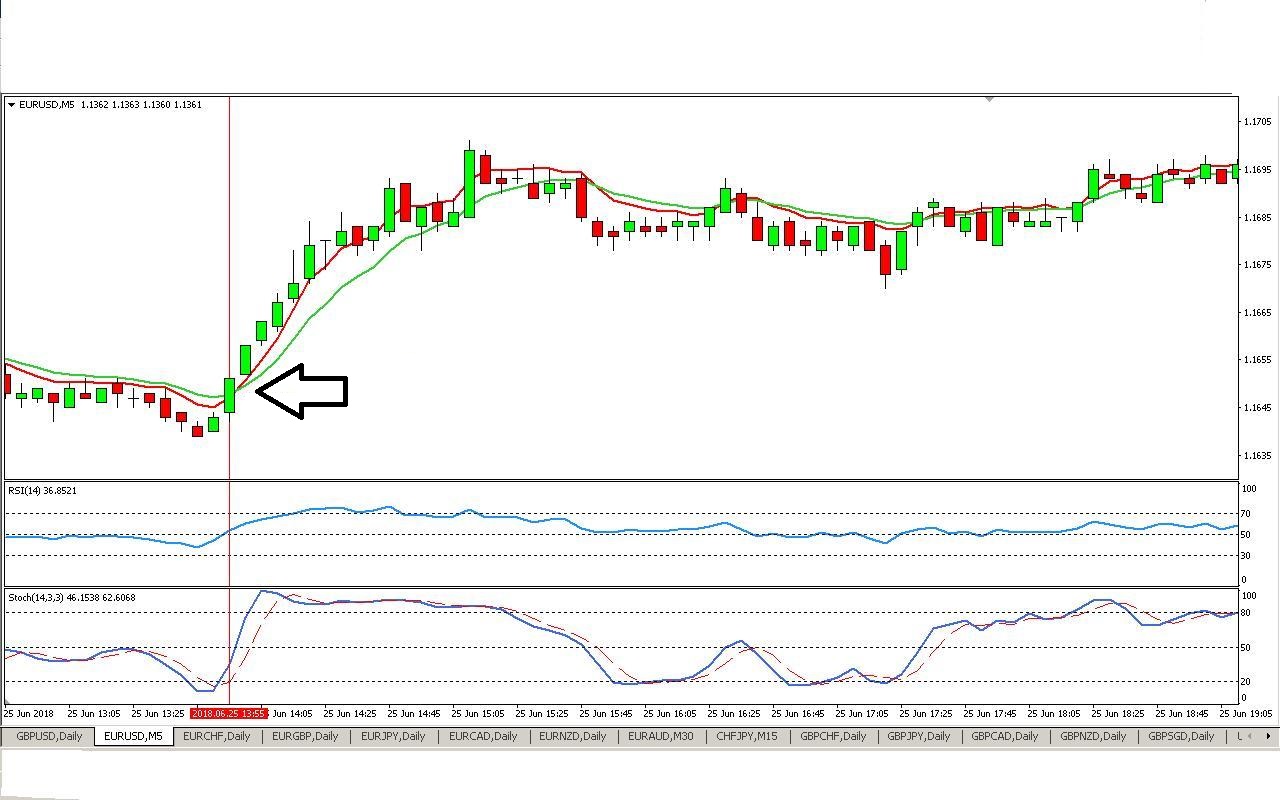Select the red 2018.06.25 13:55 date marker
The height and width of the screenshot is (800, 1280).
[229, 713]
